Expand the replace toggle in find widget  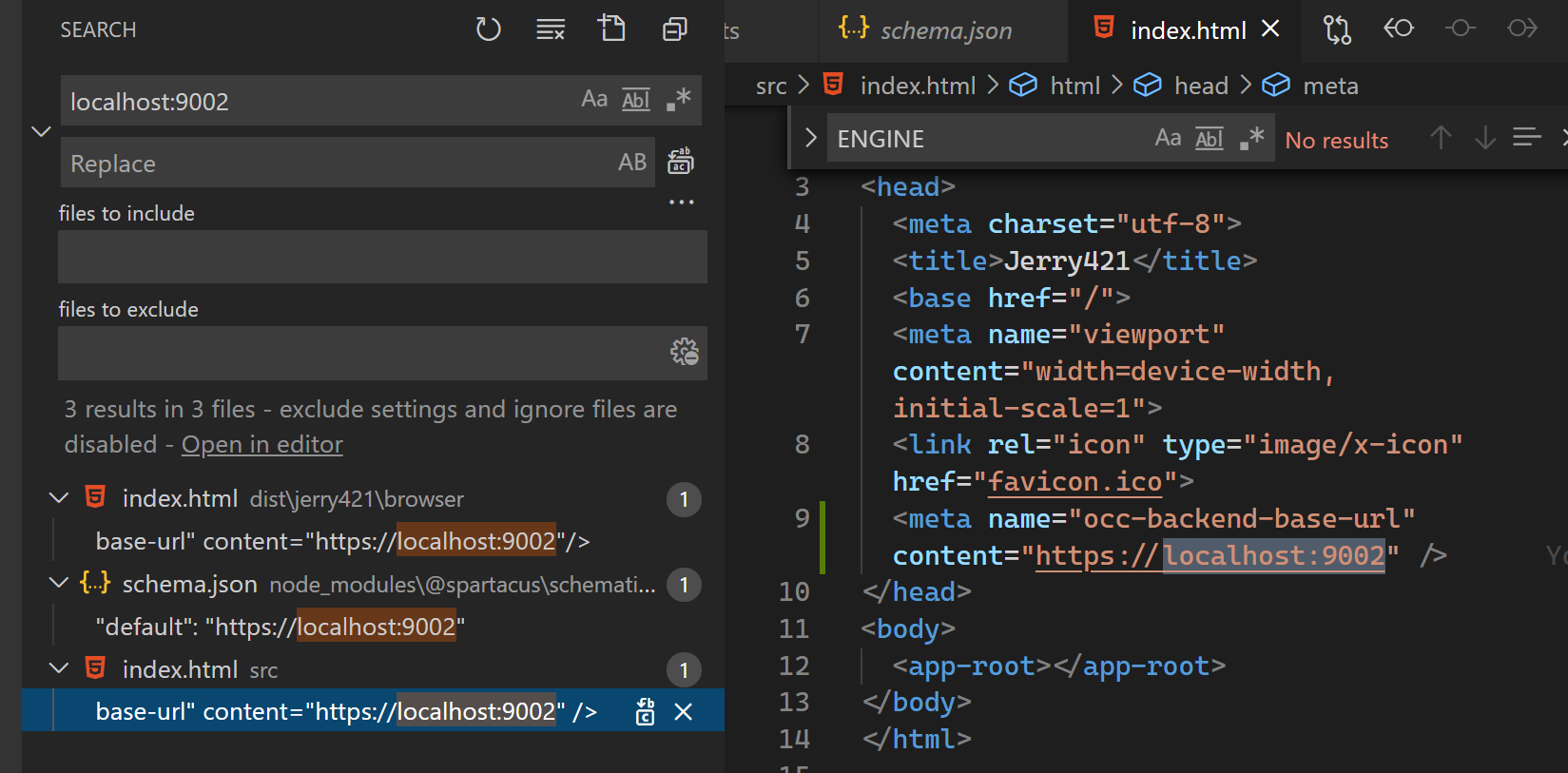810,139
